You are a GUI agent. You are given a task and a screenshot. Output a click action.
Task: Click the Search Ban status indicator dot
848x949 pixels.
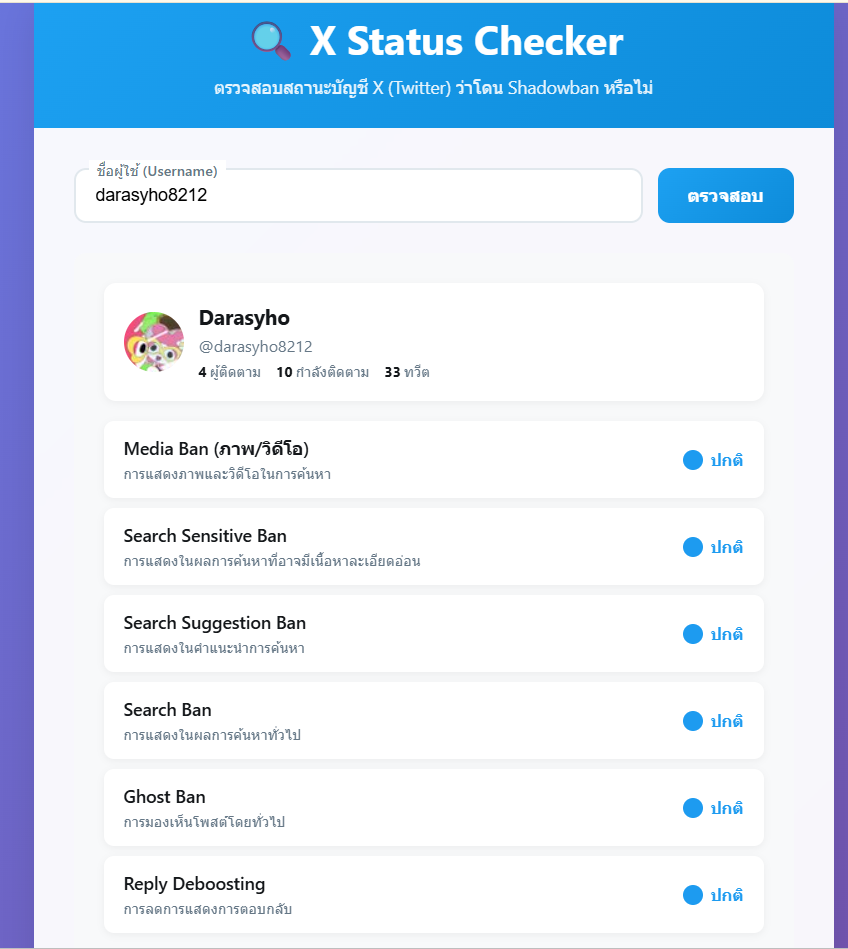coord(692,721)
